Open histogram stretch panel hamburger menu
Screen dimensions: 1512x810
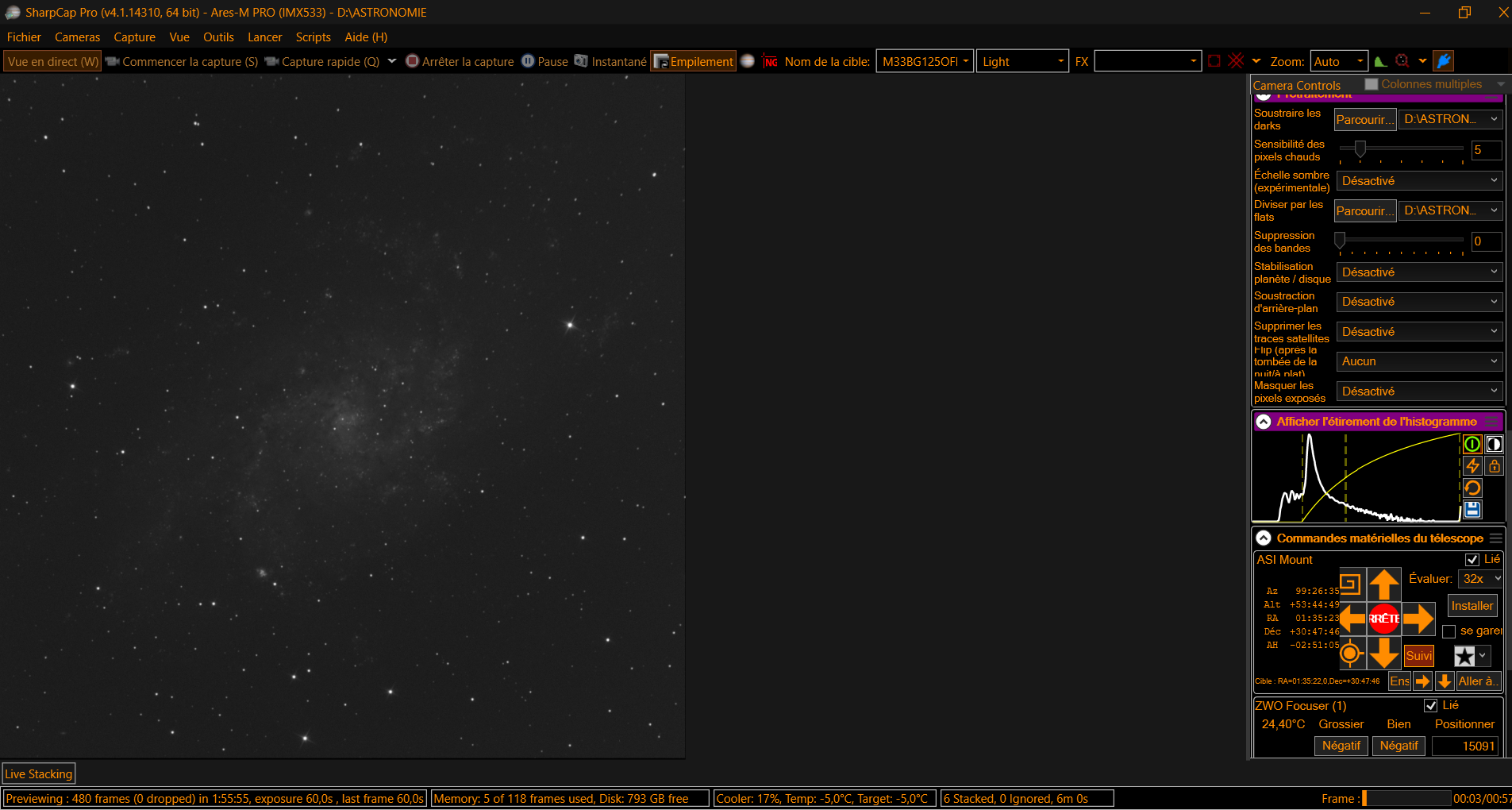1492,422
